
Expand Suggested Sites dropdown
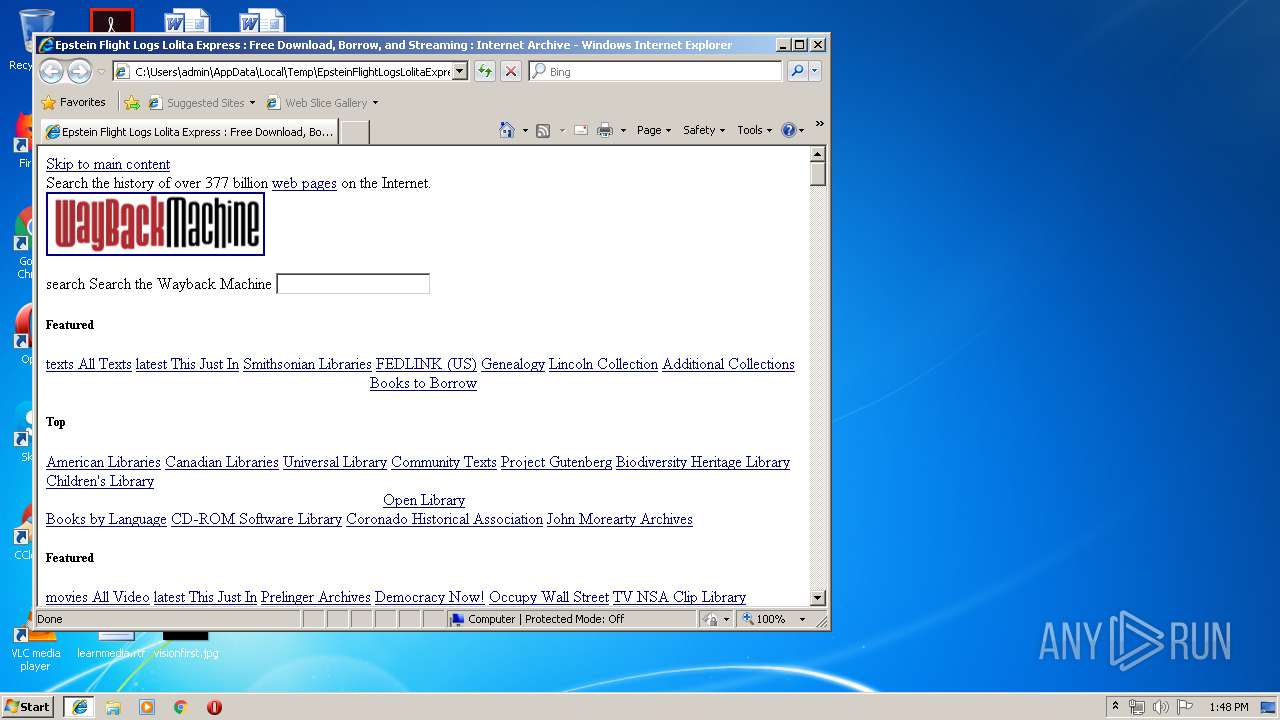pyautogui.click(x=252, y=103)
